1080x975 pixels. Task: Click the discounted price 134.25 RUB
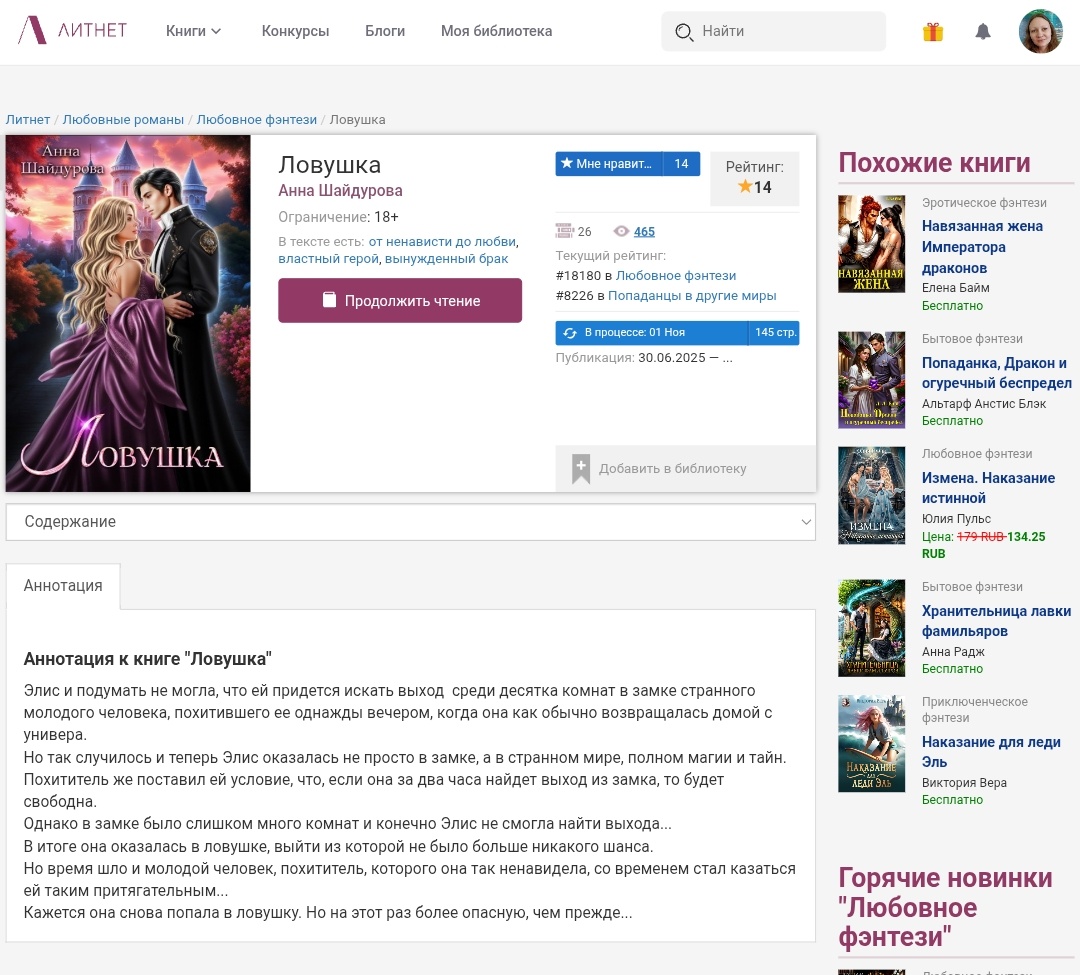[x=984, y=545]
